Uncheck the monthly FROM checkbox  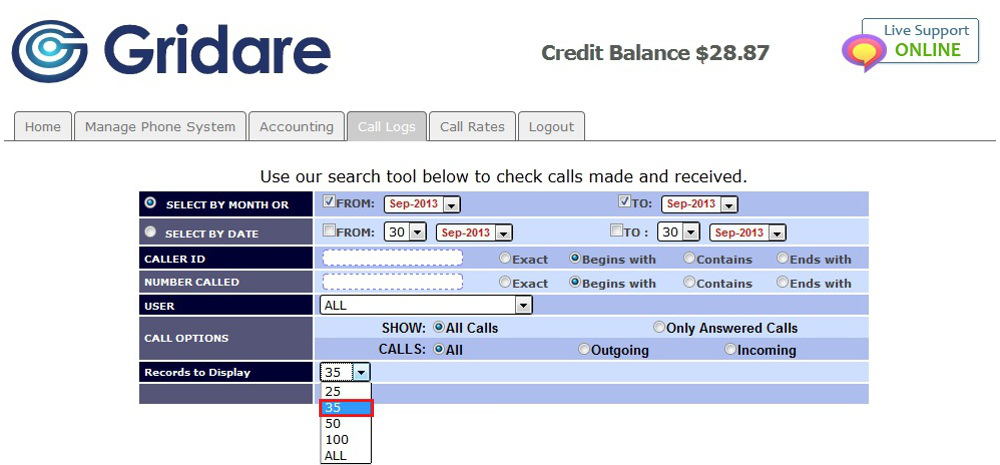[x=330, y=202]
